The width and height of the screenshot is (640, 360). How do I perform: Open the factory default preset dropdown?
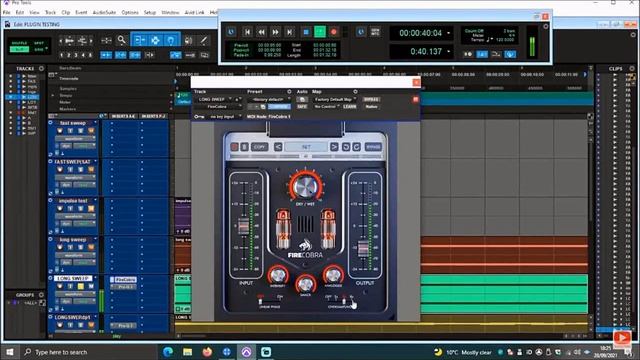tap(269, 99)
